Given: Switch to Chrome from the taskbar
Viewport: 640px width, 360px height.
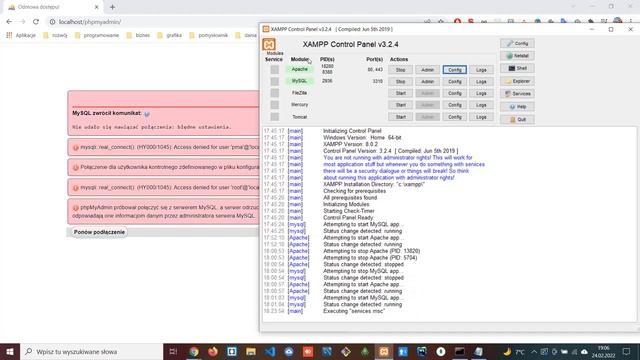Looking at the screenshot, I should pyautogui.click(x=194, y=351).
